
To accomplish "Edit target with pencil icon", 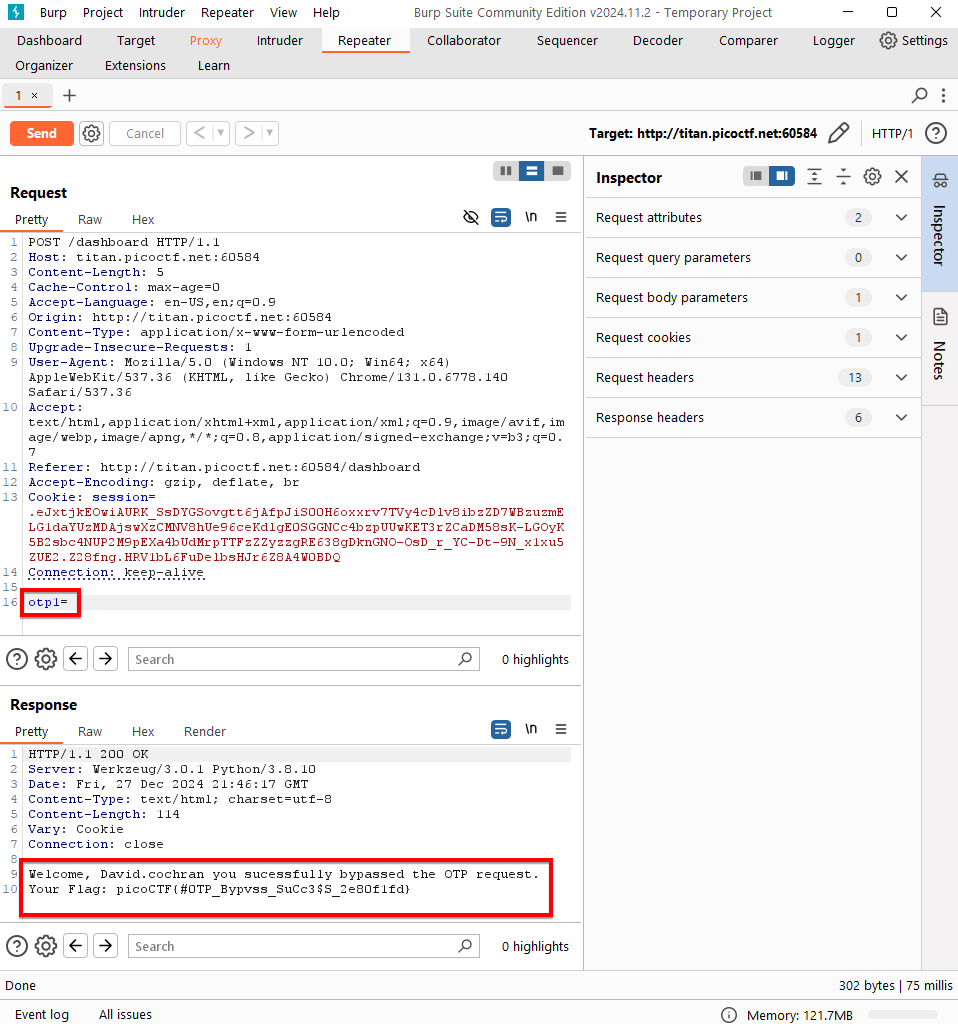I will (x=838, y=133).
